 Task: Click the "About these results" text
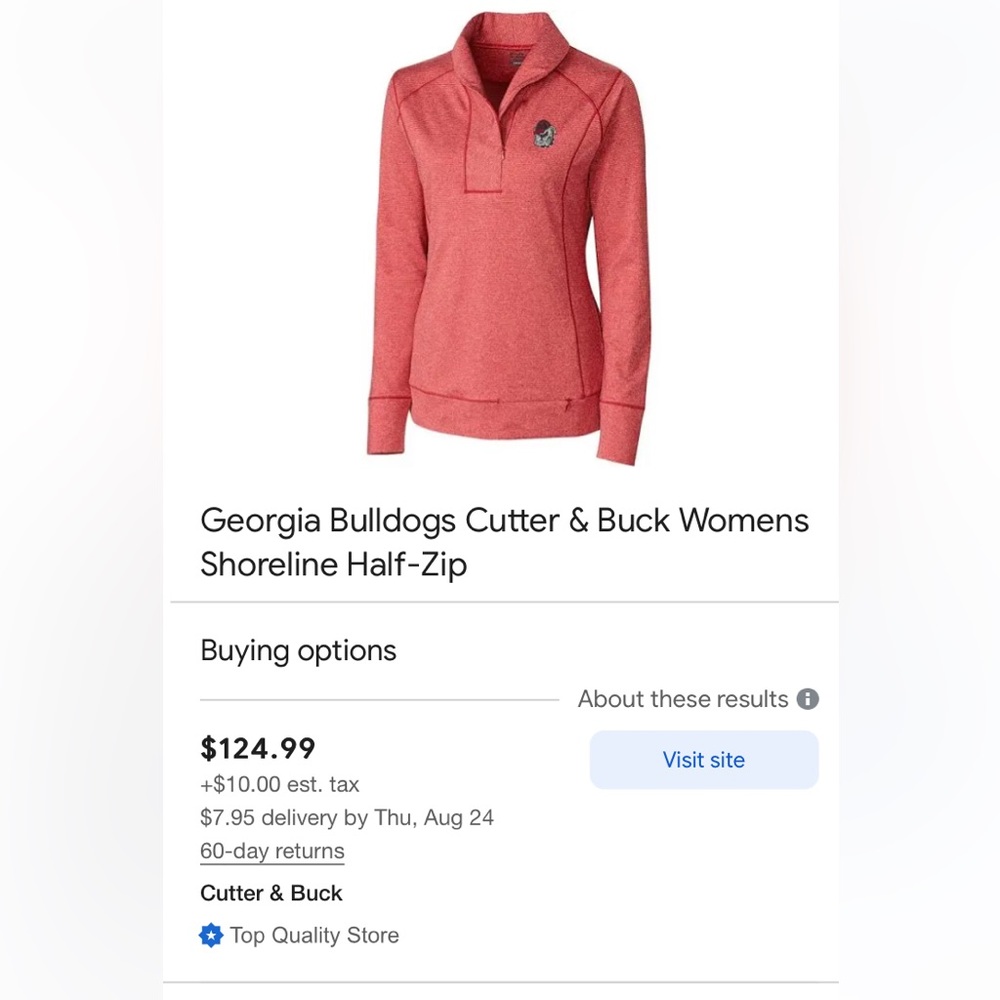[684, 699]
